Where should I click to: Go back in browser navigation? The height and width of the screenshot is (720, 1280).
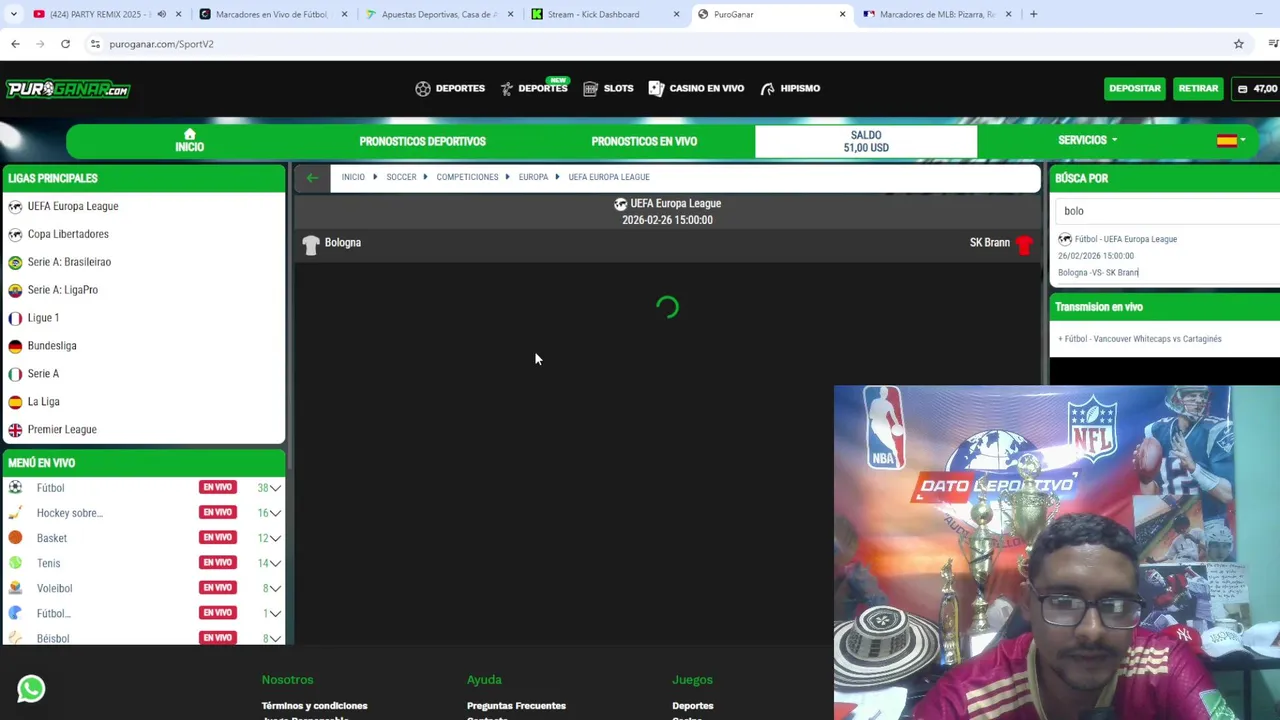[x=15, y=44]
